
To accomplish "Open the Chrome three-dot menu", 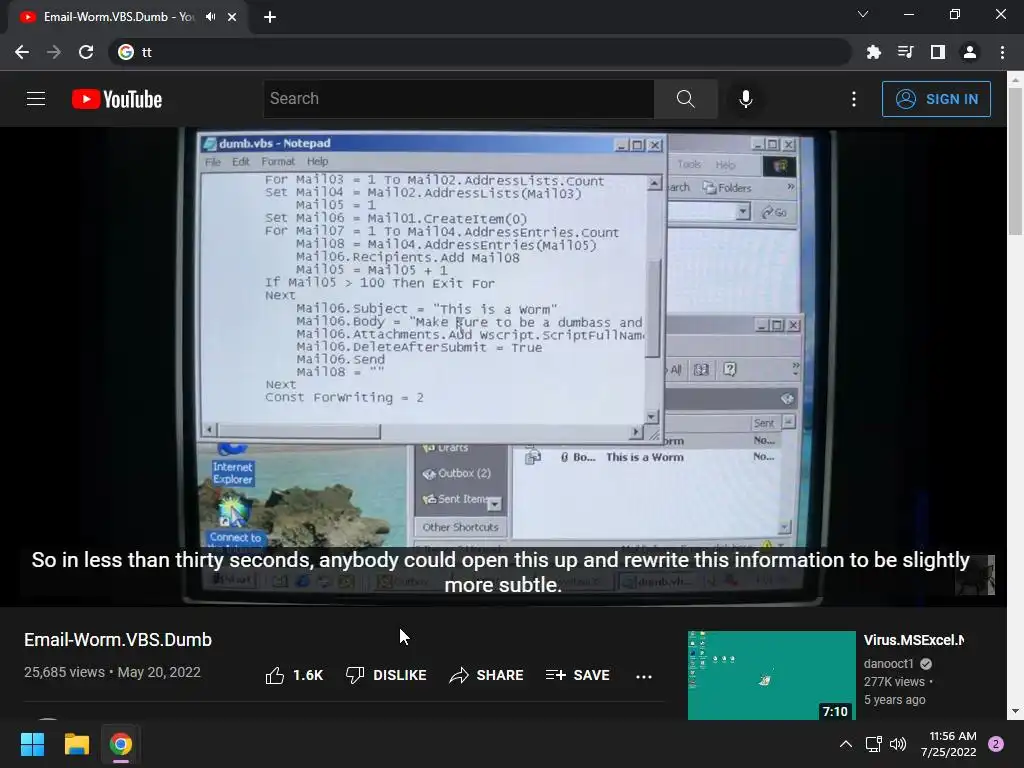I will pyautogui.click(x=1002, y=52).
